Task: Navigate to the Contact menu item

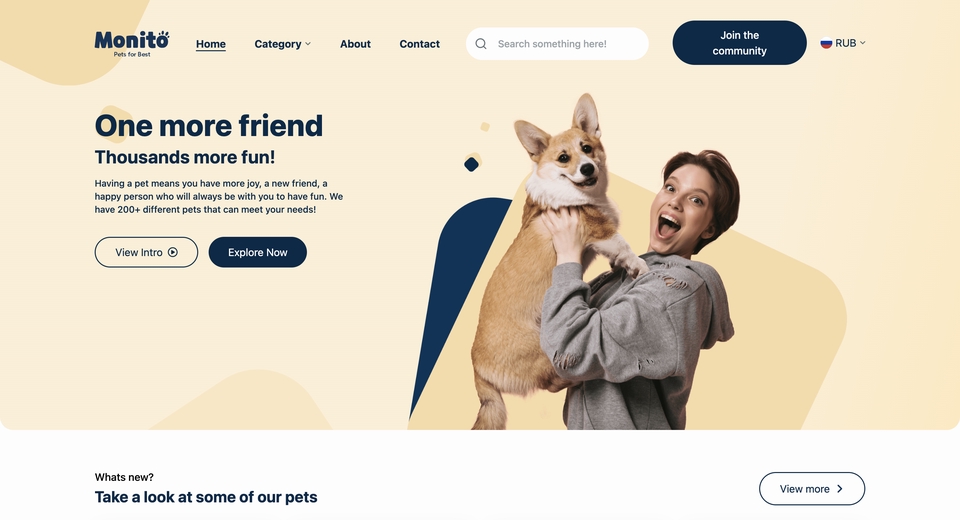Action: 419,44
